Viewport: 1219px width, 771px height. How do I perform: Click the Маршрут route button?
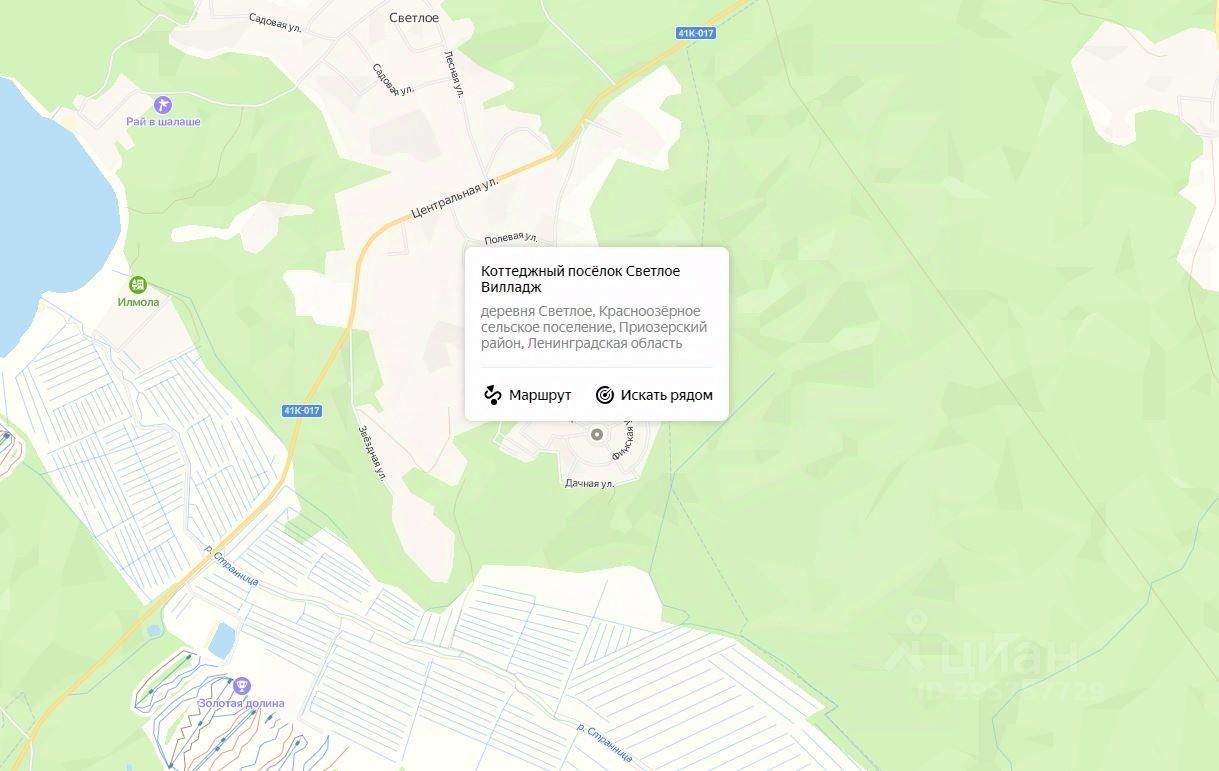click(x=527, y=395)
